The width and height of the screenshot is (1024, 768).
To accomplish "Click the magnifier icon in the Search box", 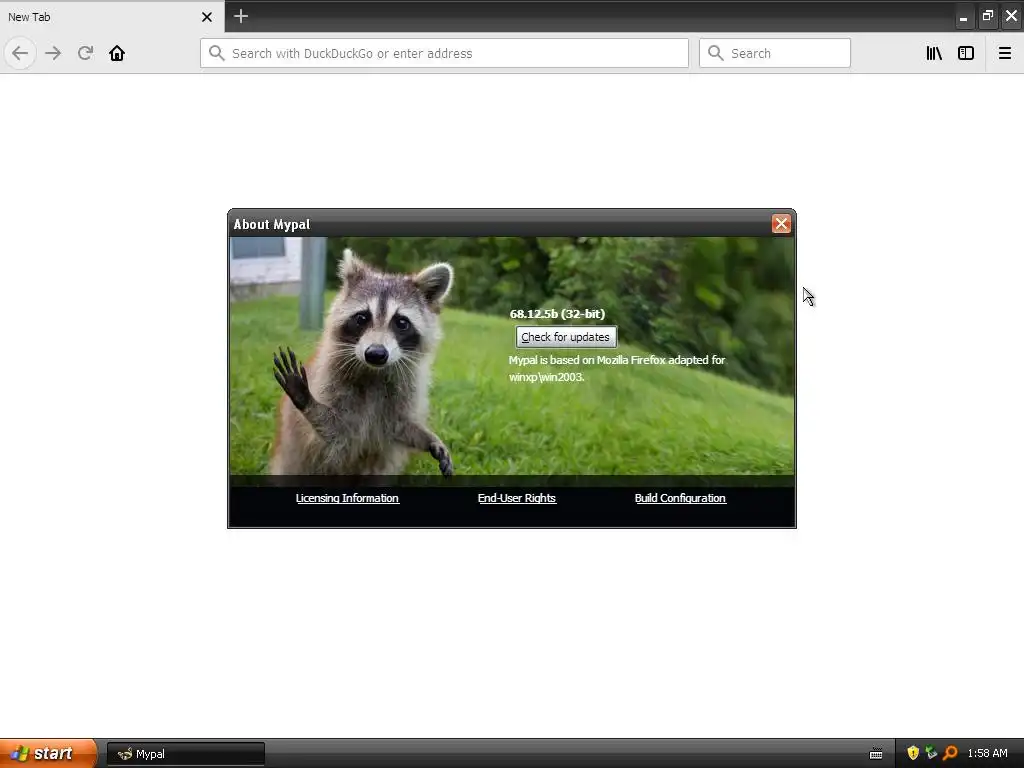I will click(x=716, y=53).
